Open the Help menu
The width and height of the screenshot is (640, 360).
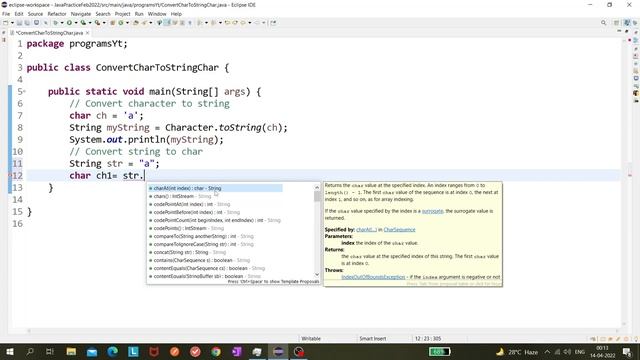(176, 14)
